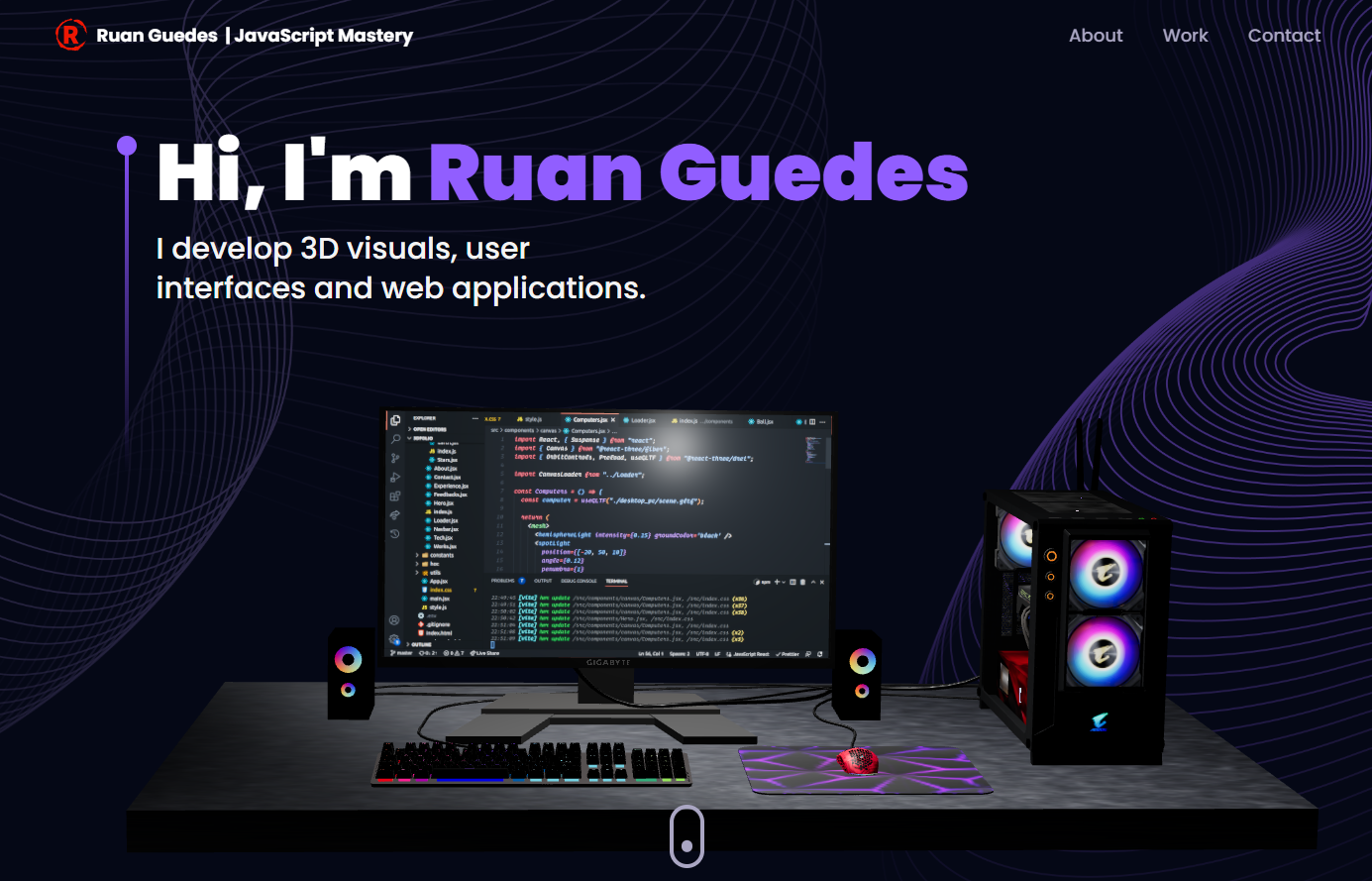
Task: Click the 3D RGB keyboard model
Action: tap(531, 763)
